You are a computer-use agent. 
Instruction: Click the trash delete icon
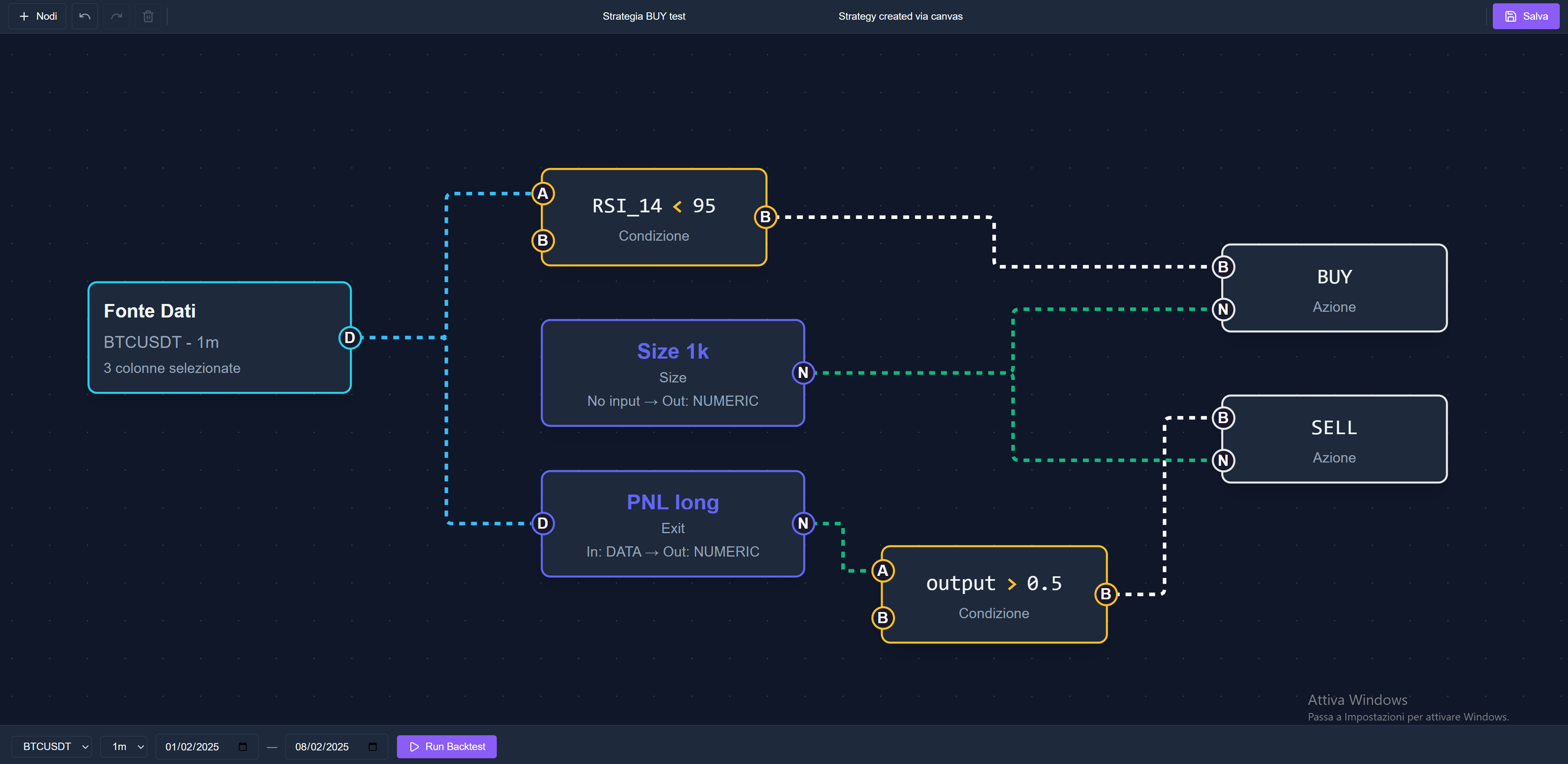pyautogui.click(x=148, y=16)
